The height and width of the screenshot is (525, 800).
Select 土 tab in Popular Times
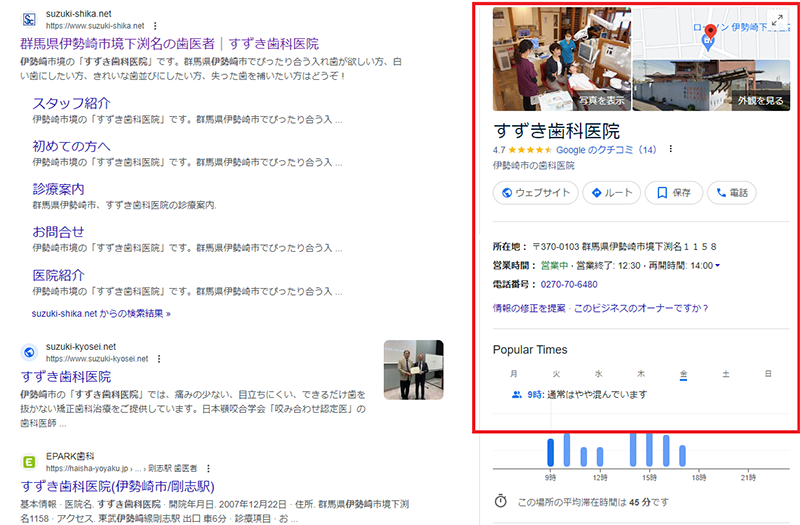pos(725,373)
